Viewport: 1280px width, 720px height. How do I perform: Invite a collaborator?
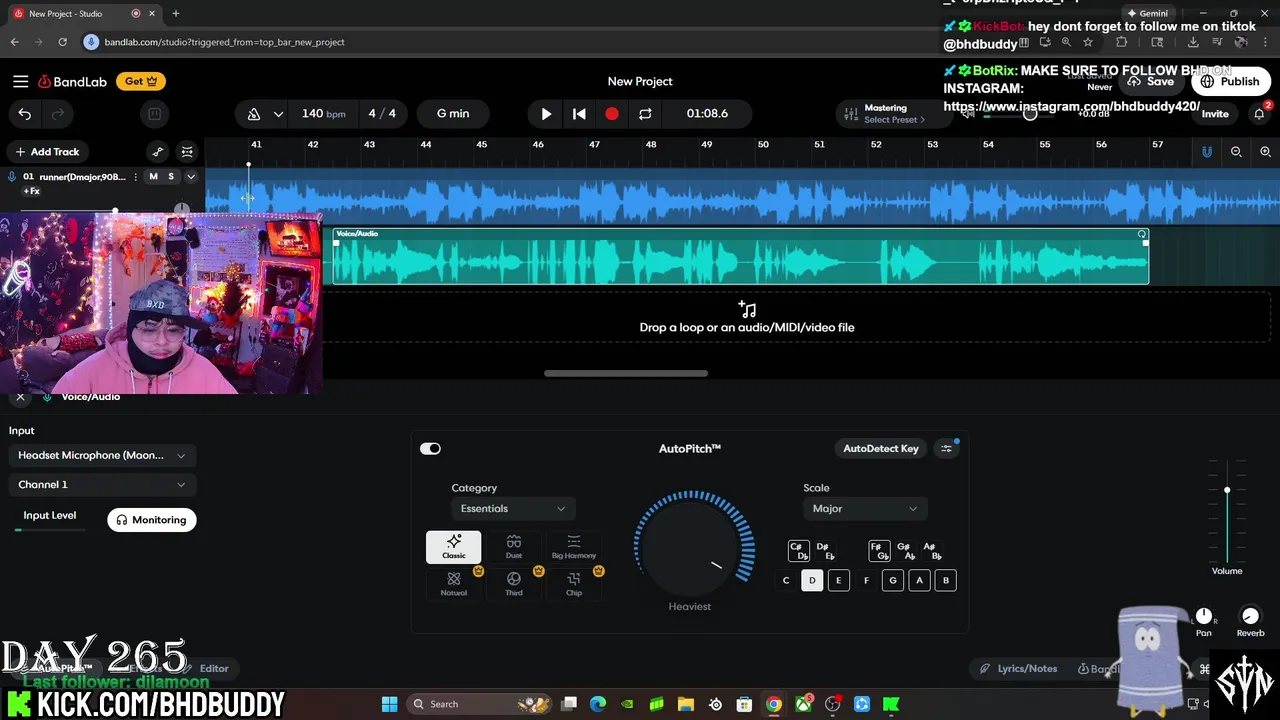coord(1215,114)
